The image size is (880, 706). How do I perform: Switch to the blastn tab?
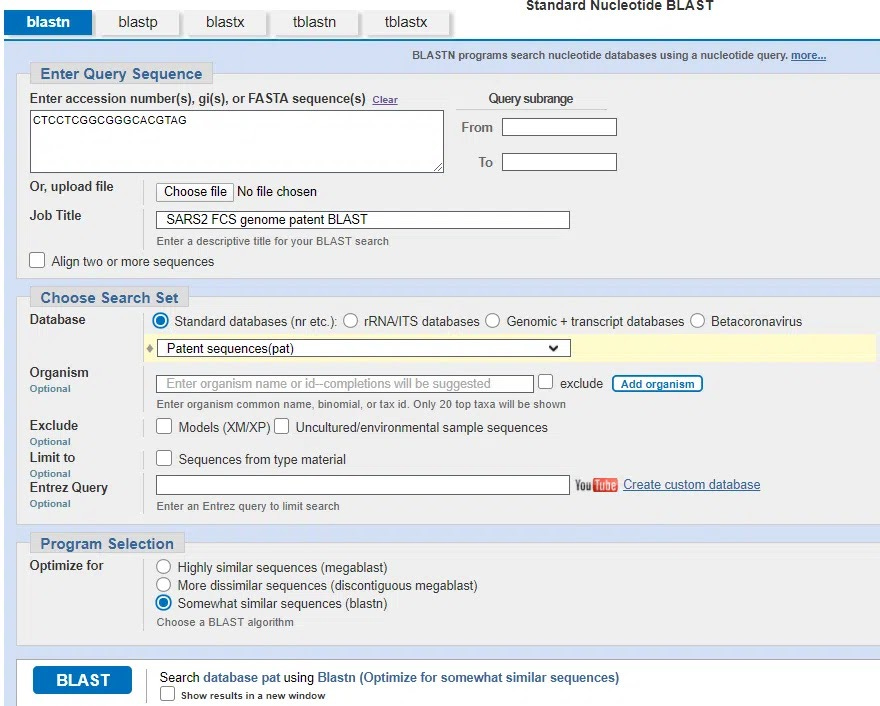click(48, 22)
